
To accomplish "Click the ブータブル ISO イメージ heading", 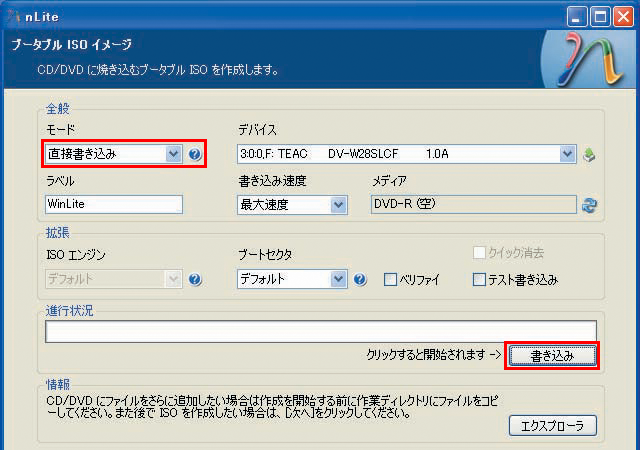I will click(x=71, y=44).
